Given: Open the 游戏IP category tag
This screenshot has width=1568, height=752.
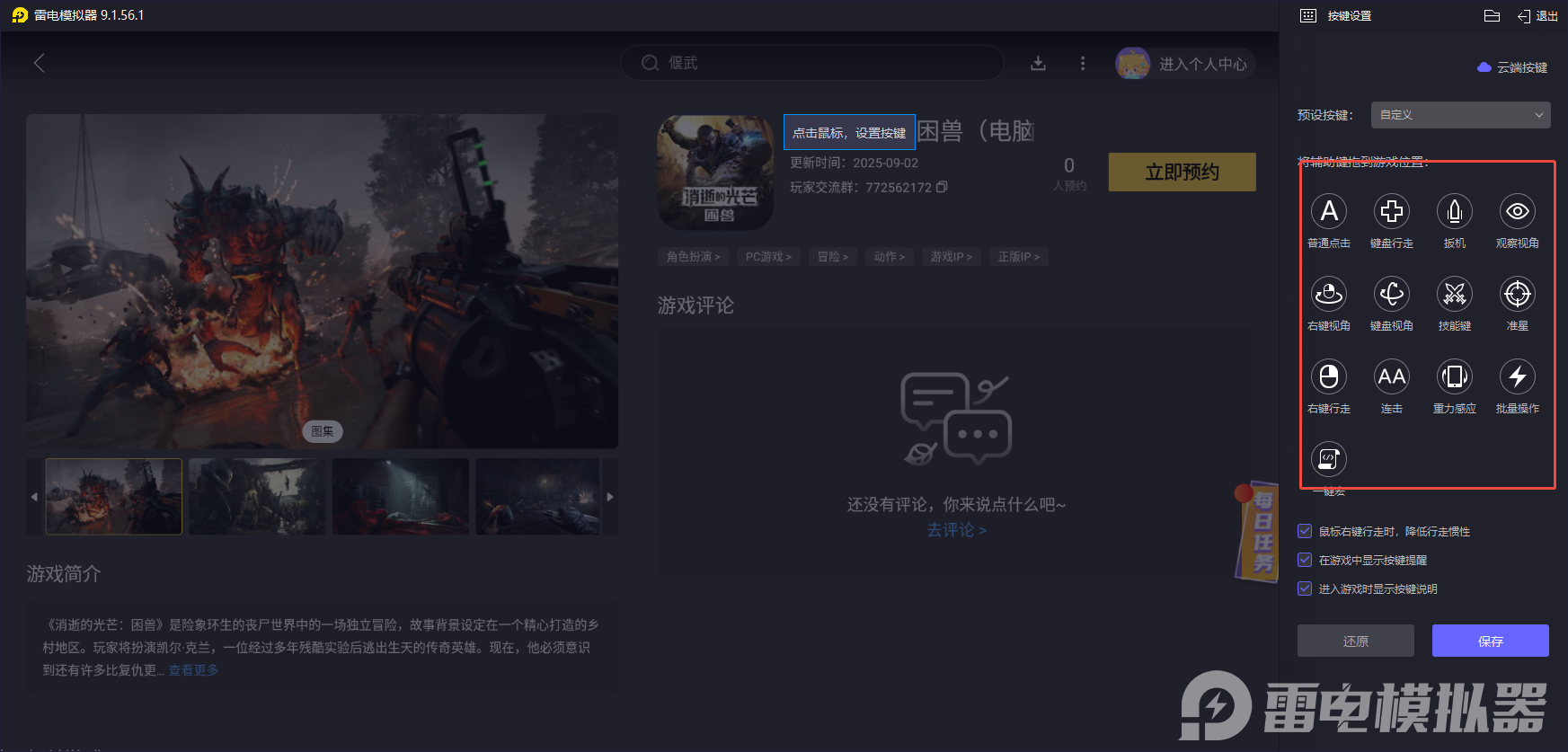Looking at the screenshot, I should (951, 257).
